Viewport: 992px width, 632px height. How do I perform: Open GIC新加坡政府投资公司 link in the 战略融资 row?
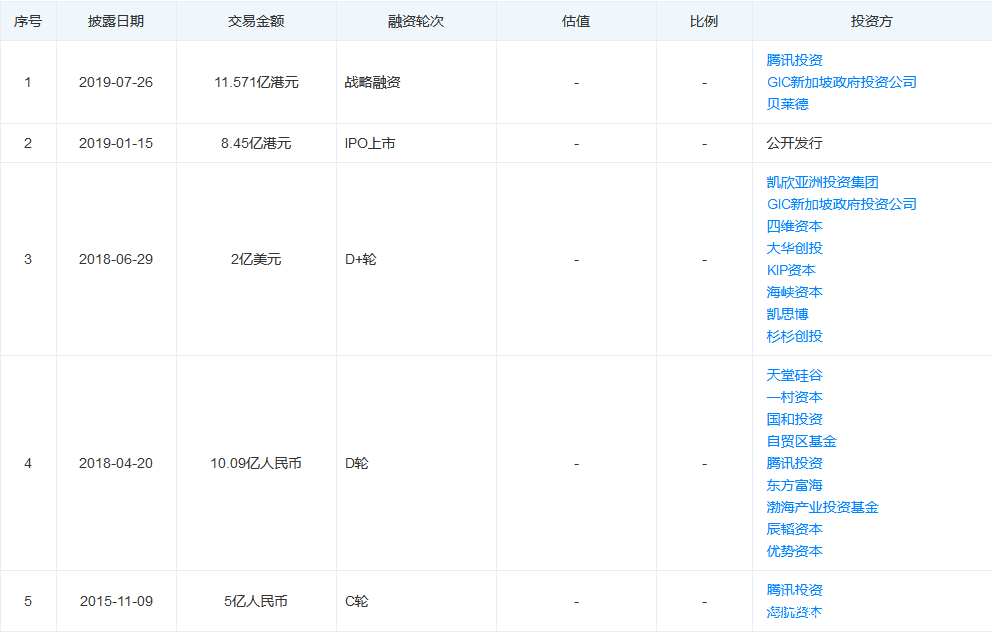(841, 82)
